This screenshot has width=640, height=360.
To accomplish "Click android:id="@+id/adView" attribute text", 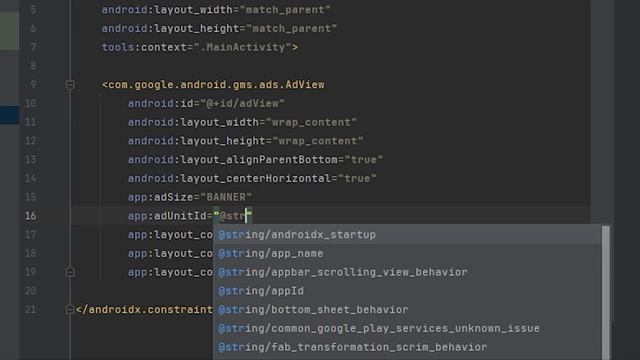I will (206, 103).
